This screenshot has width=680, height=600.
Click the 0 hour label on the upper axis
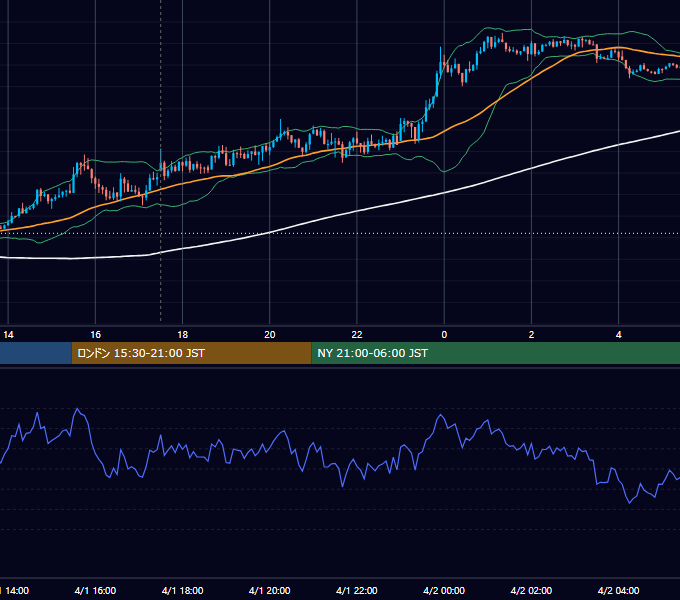click(444, 335)
